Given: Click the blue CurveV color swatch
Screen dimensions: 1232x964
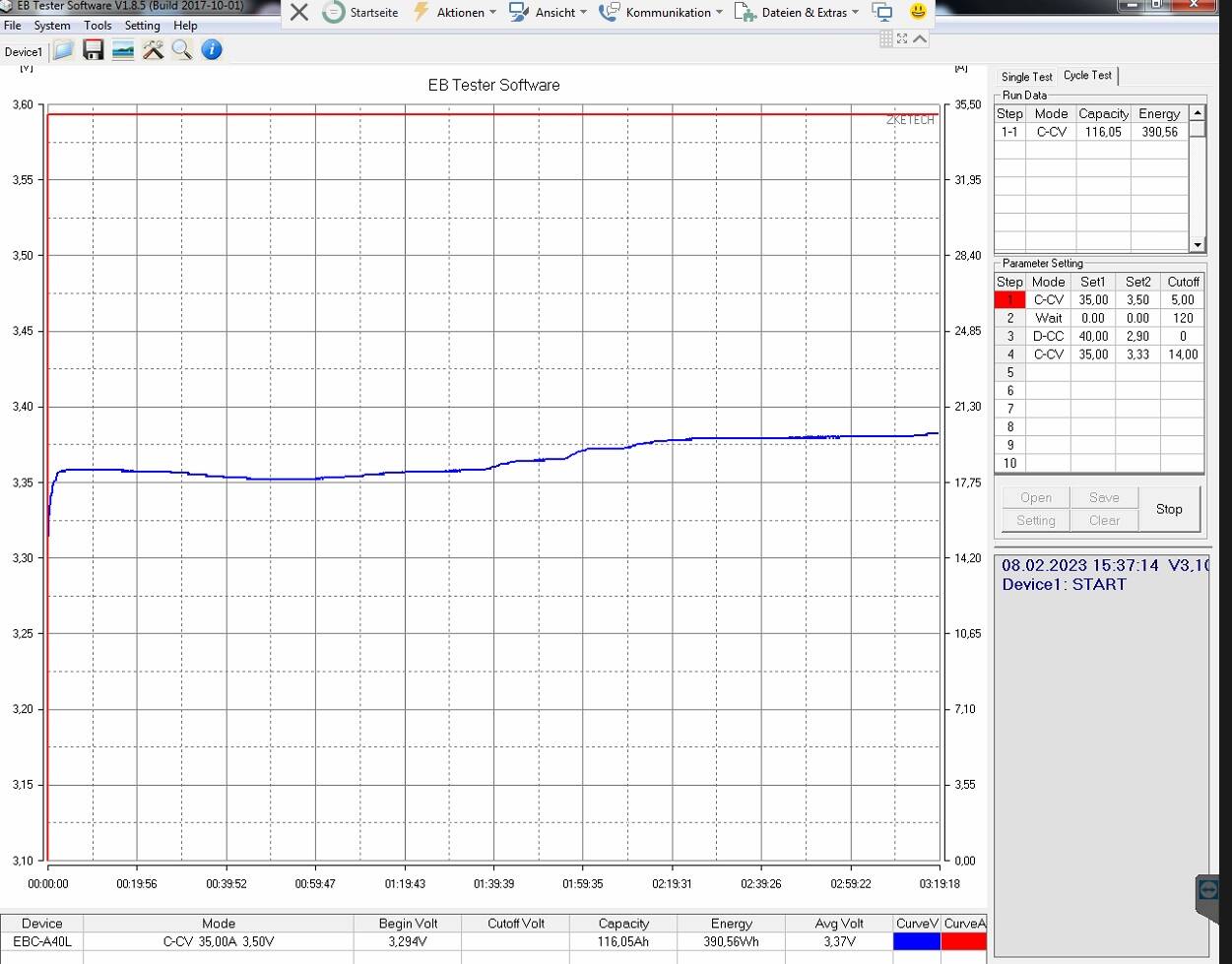Looking at the screenshot, I should [916, 941].
